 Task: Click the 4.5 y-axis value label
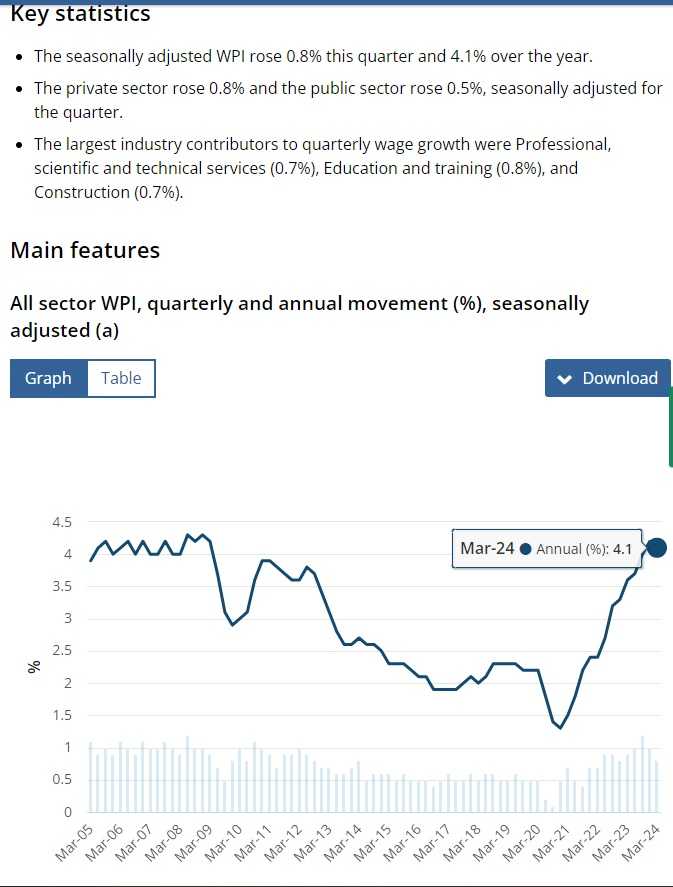click(x=61, y=522)
